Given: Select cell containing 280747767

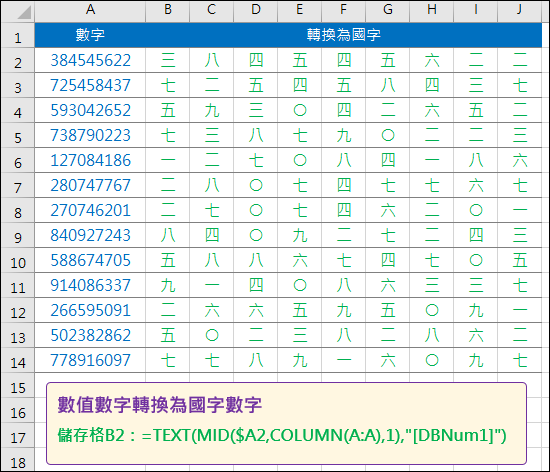Looking at the screenshot, I should [x=90, y=185].
